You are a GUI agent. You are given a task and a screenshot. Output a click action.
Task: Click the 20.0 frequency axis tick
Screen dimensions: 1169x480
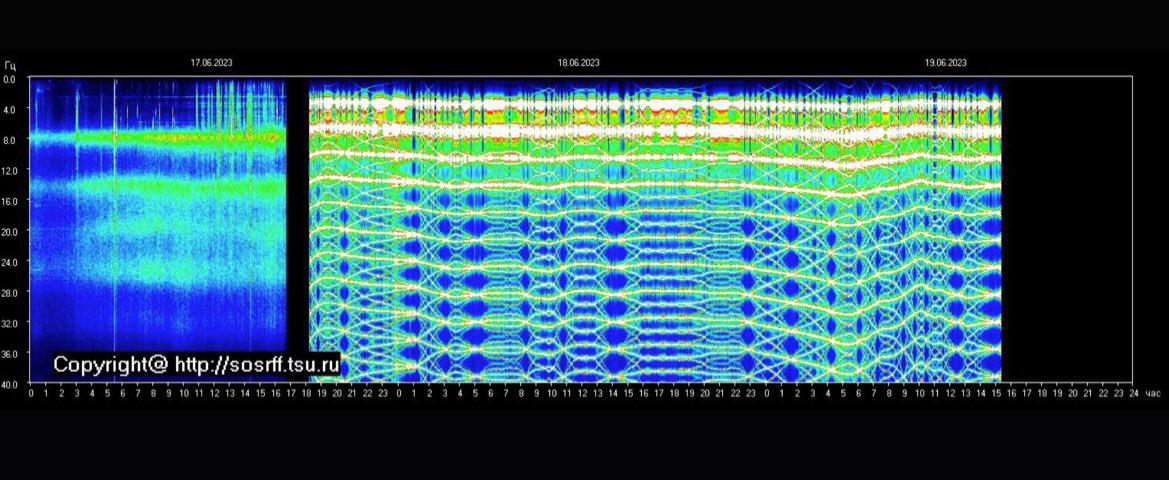click(x=10, y=232)
